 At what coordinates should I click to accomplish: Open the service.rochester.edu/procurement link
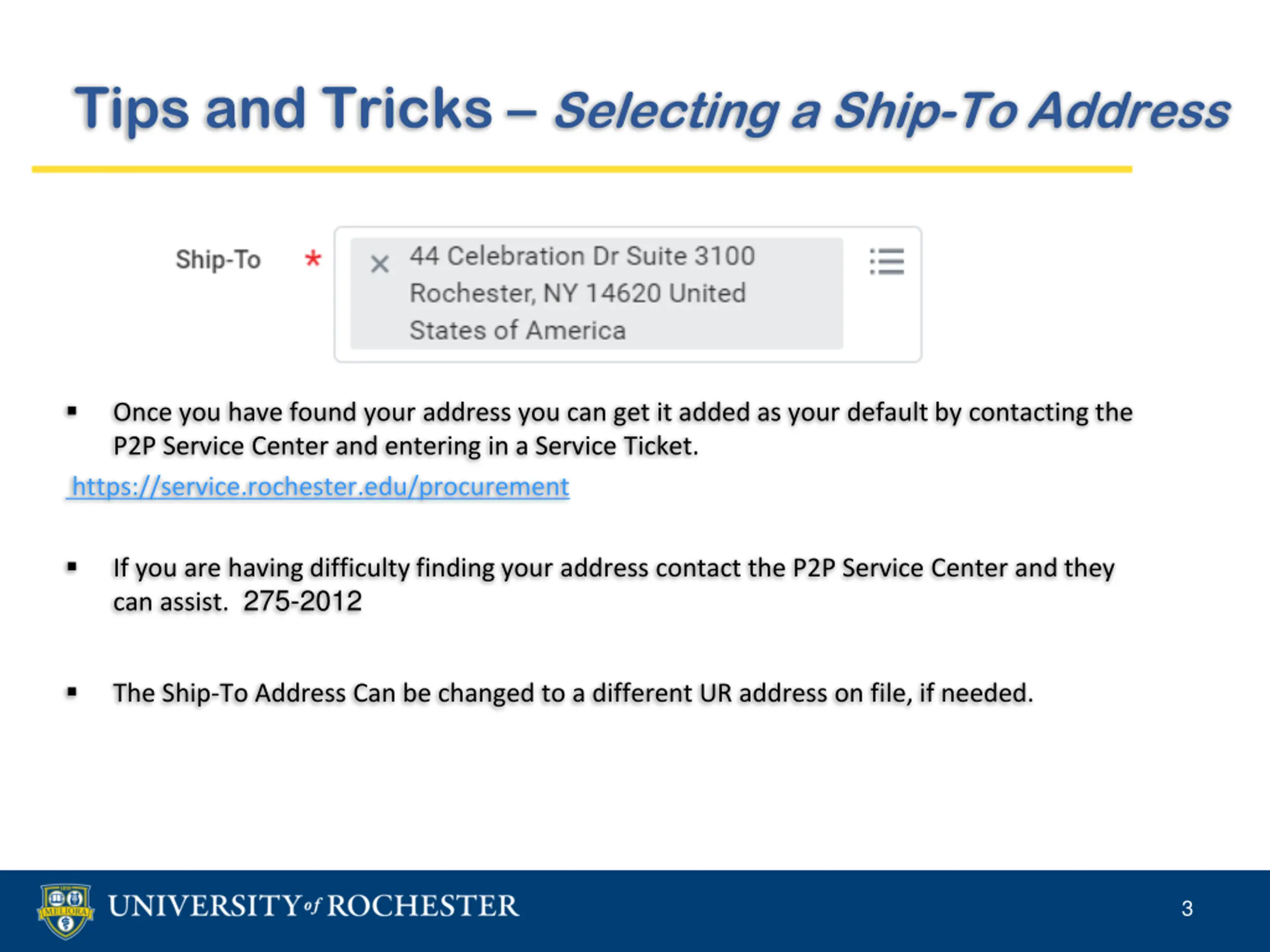(317, 486)
